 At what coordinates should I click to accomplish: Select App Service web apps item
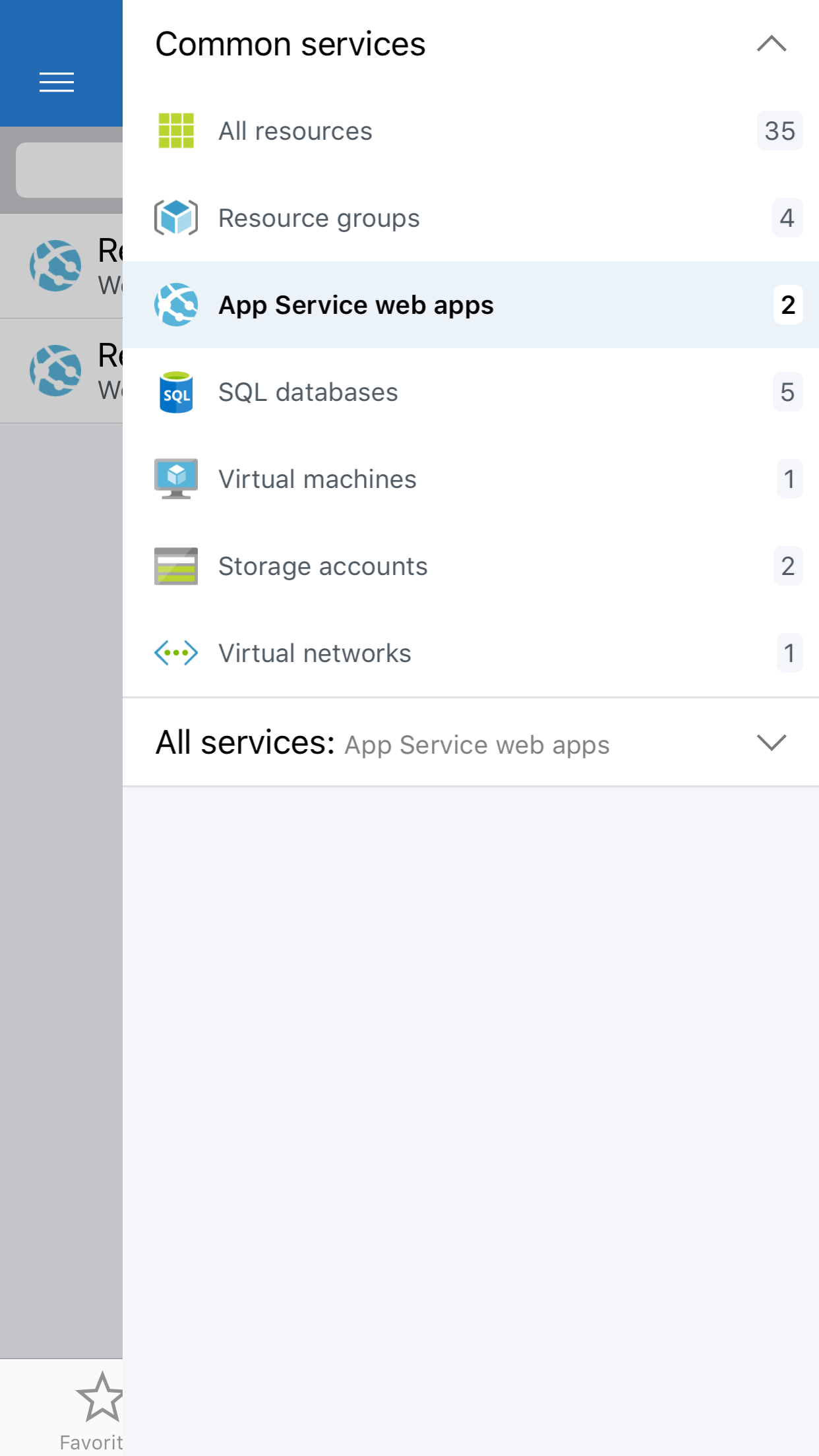(x=471, y=305)
